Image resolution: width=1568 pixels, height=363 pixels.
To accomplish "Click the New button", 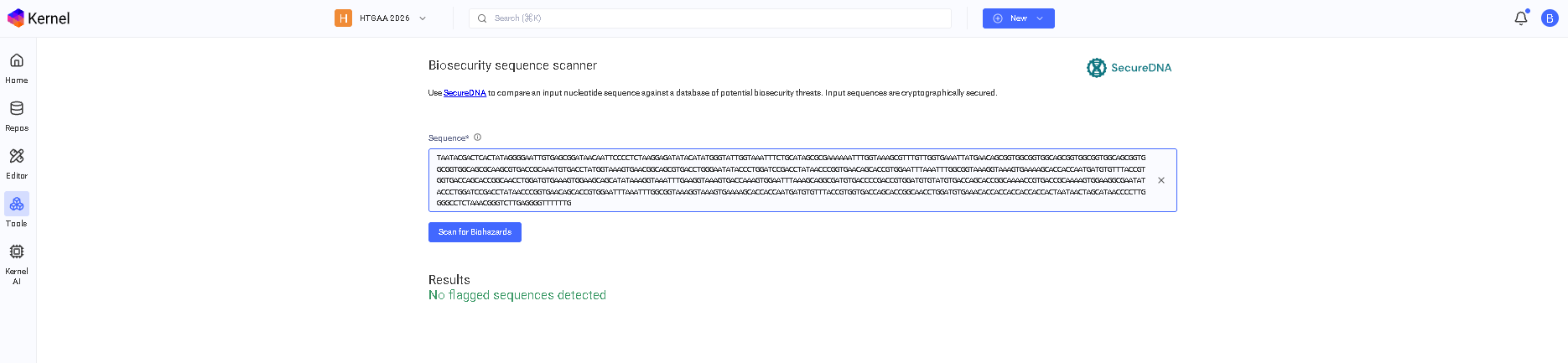I will pos(1019,18).
